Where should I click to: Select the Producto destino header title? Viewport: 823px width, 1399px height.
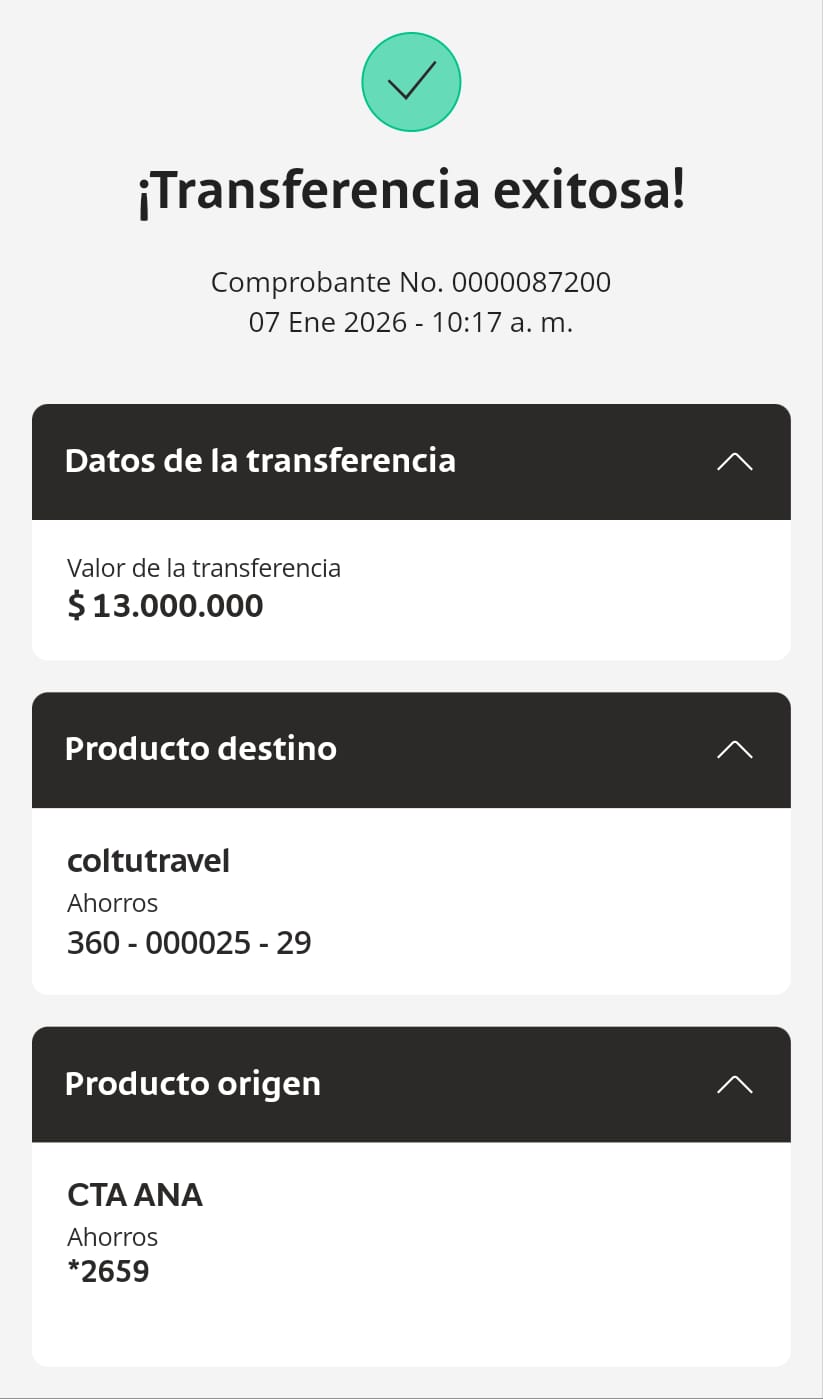point(200,749)
